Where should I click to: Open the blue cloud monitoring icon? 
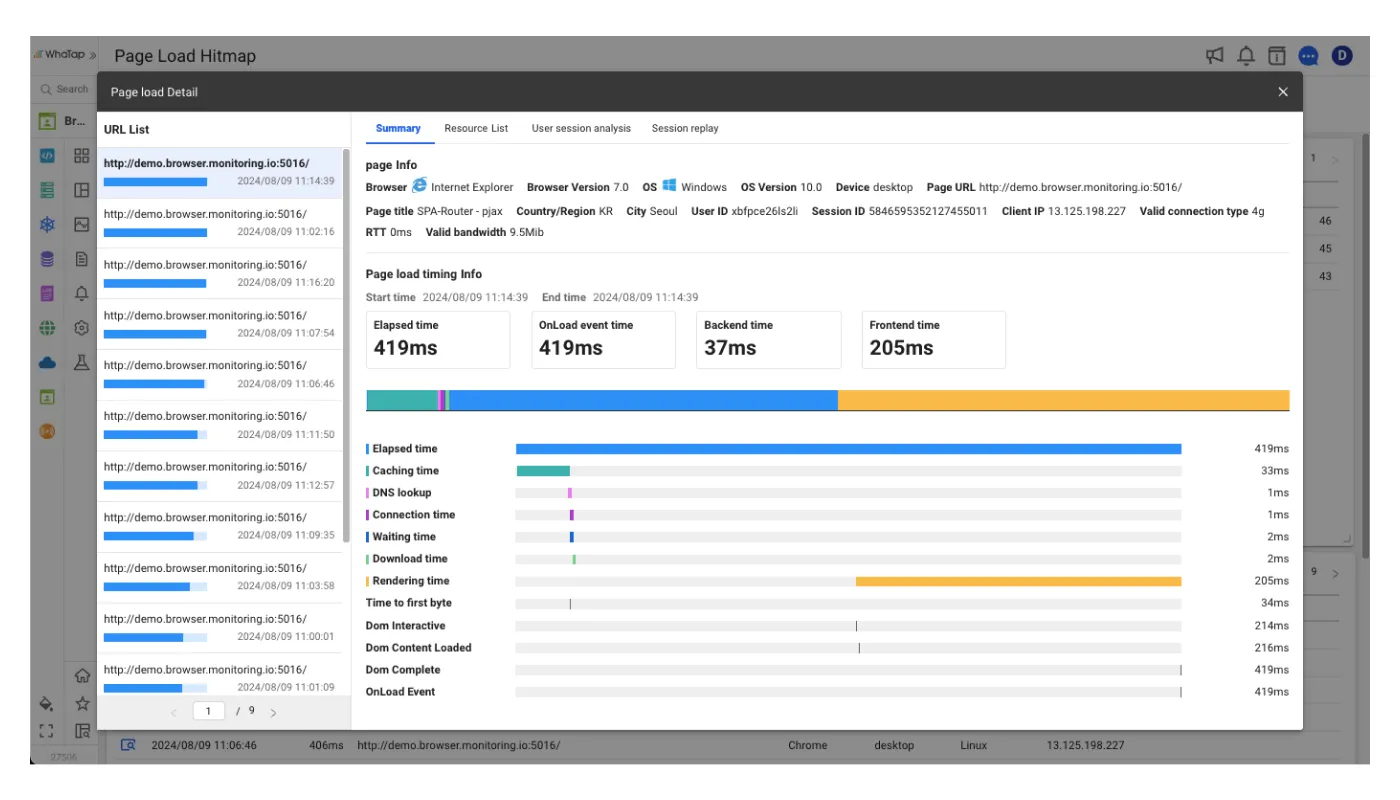[x=47, y=362]
